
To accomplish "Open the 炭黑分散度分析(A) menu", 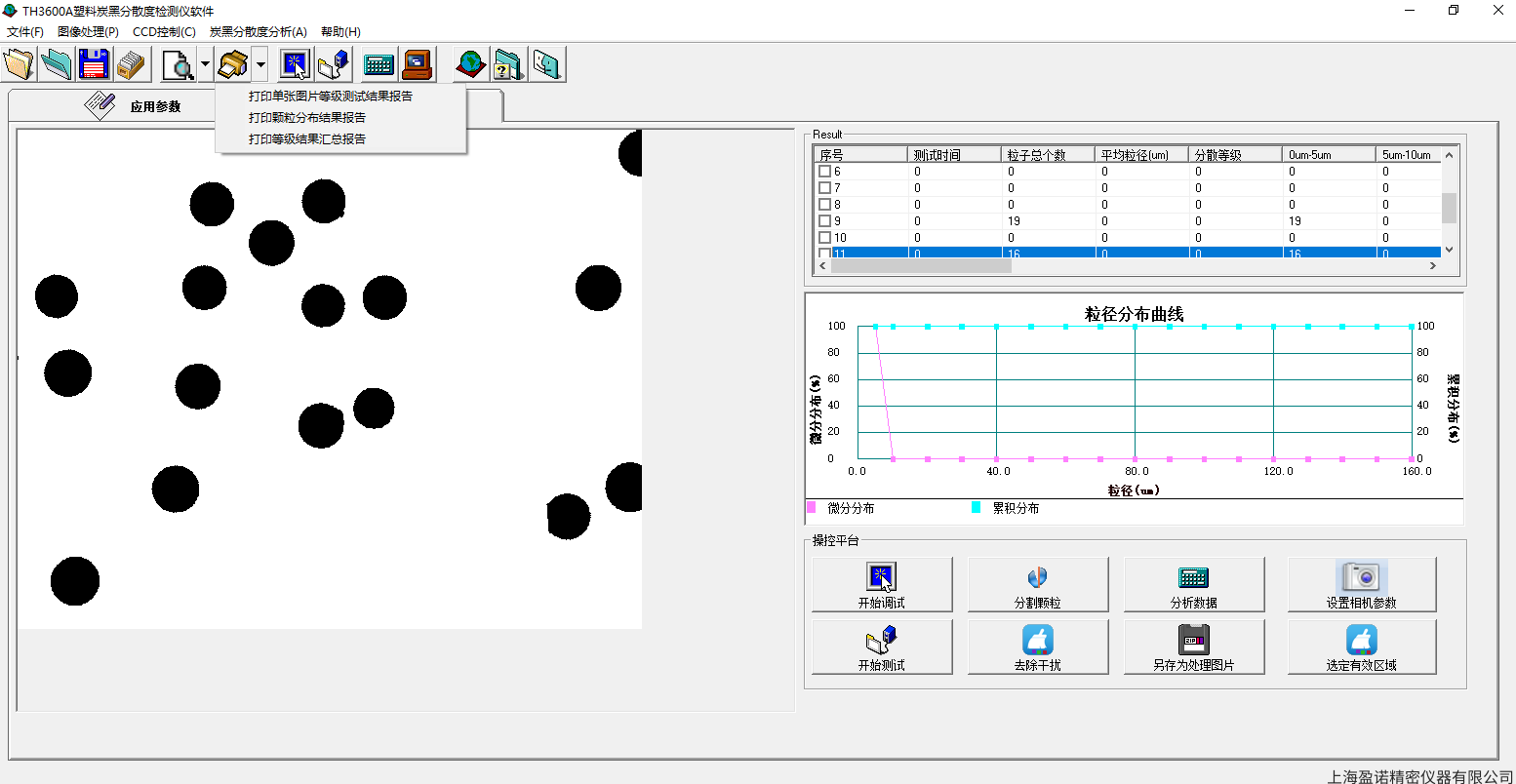I will 258,32.
